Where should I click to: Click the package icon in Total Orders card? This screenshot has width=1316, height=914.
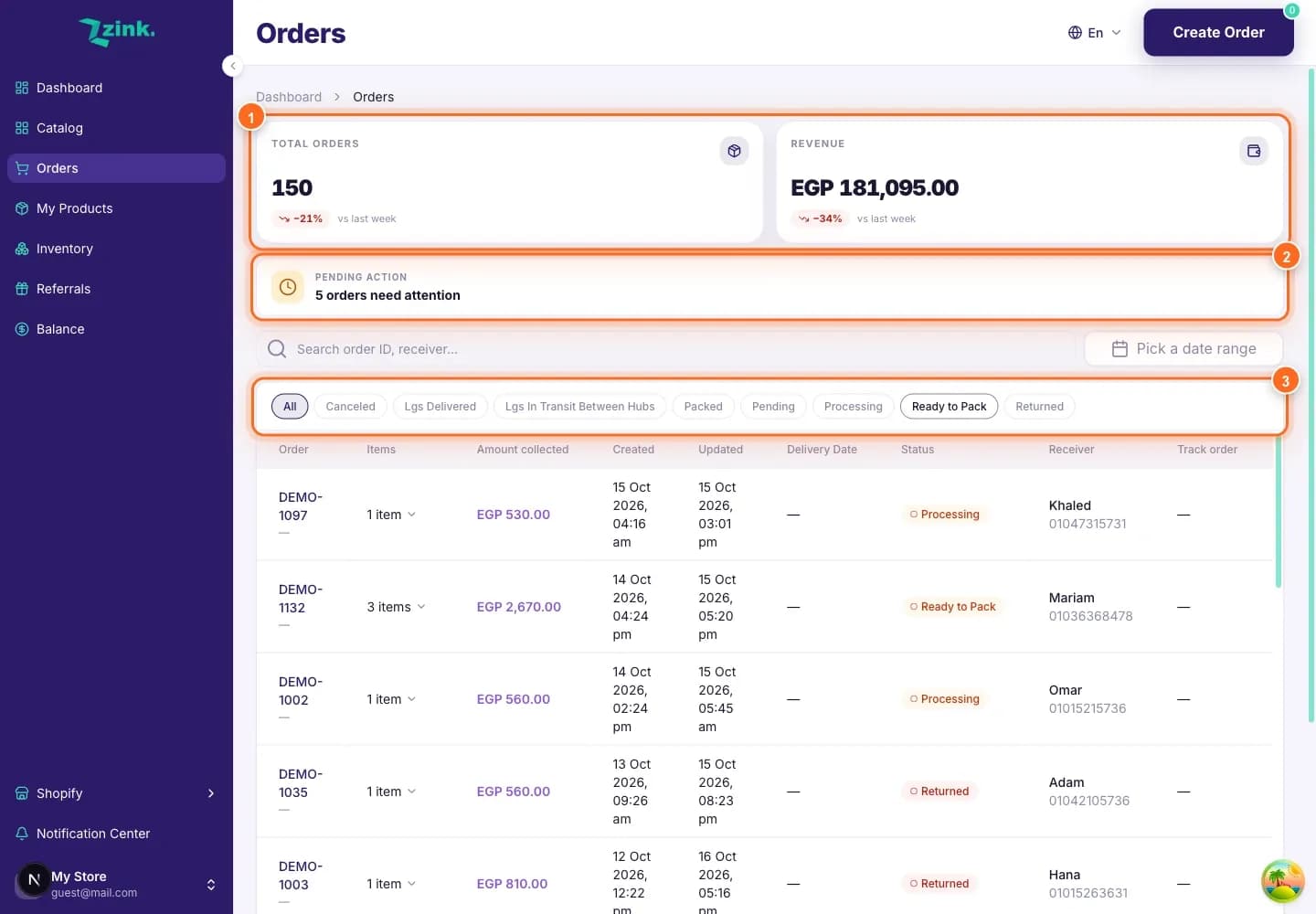[734, 151]
